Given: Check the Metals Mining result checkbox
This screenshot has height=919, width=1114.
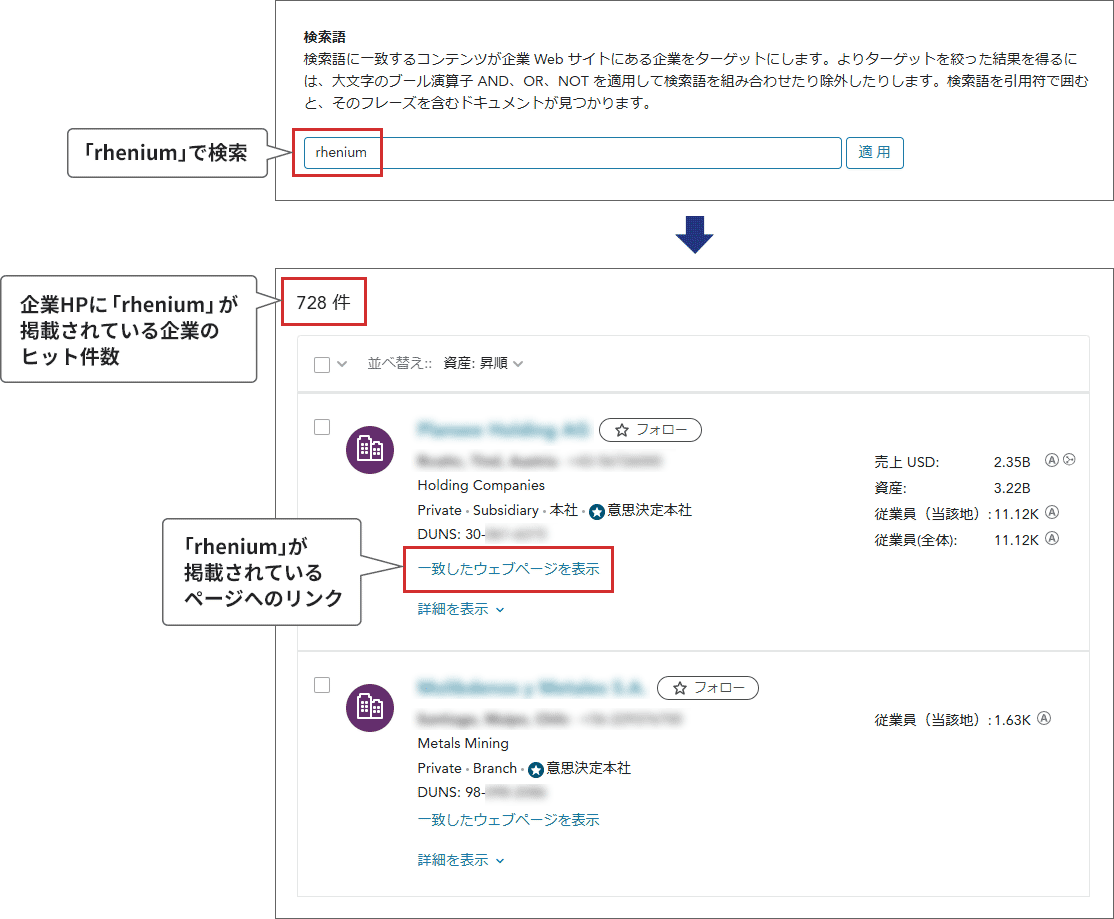Looking at the screenshot, I should click(322, 685).
